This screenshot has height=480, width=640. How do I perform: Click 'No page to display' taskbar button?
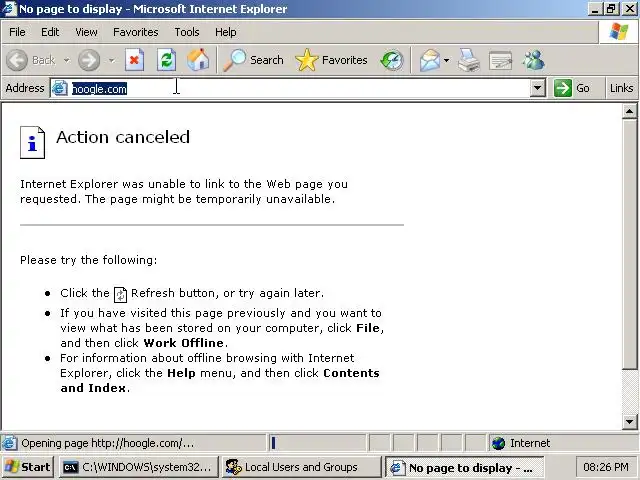[x=464, y=467]
